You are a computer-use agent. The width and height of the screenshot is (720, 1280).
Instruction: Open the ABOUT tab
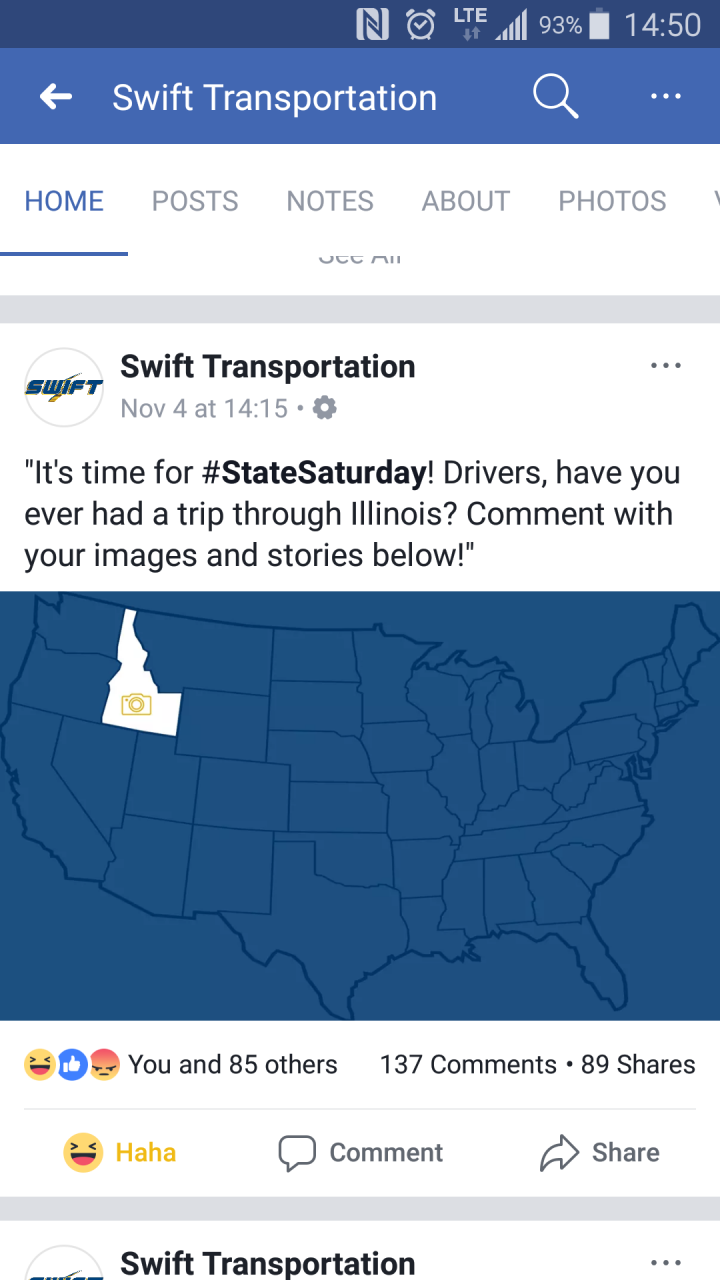tap(466, 201)
